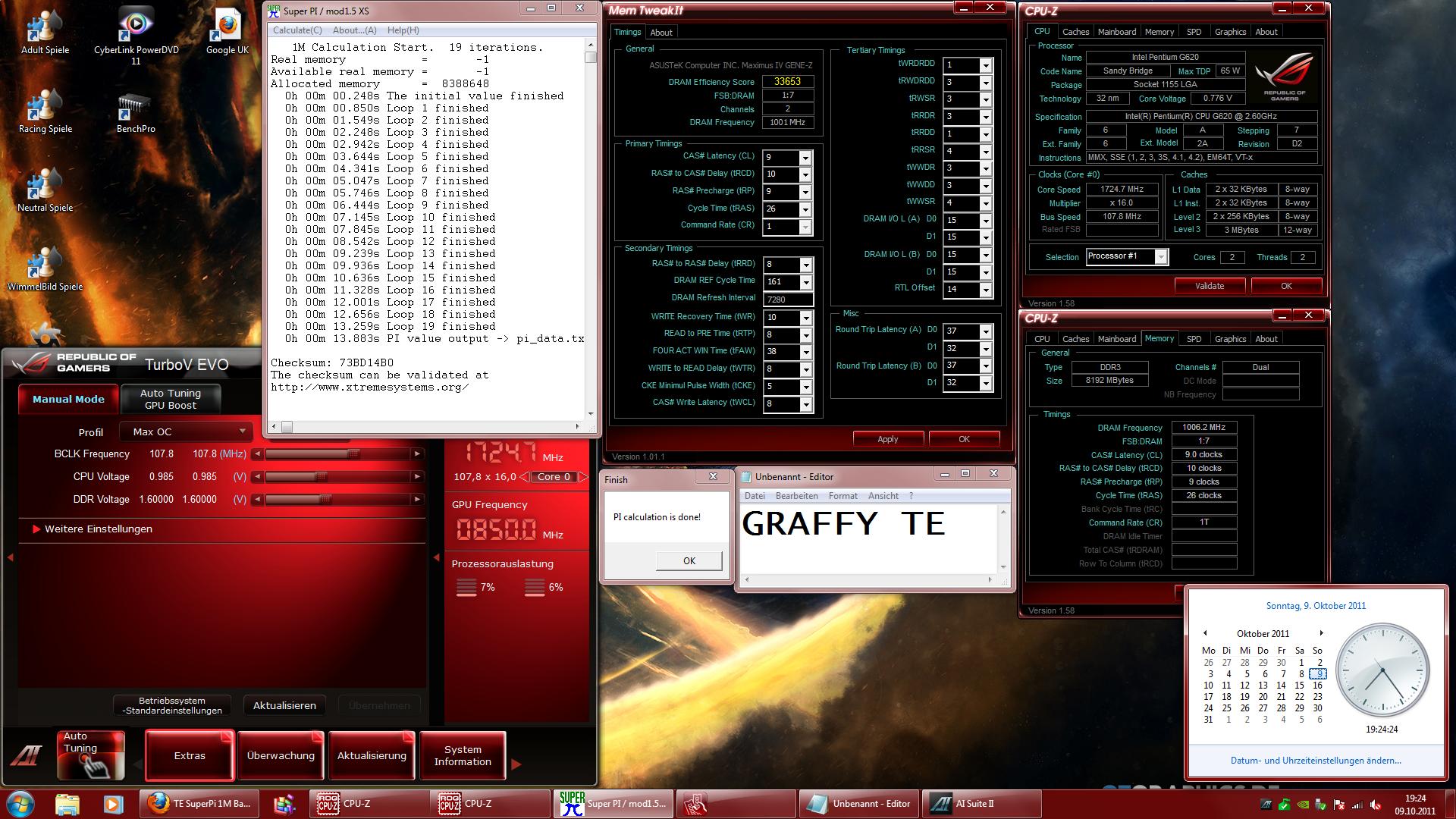
Task: Click the Safely Remove Hardware tray icon
Action: click(x=1320, y=805)
